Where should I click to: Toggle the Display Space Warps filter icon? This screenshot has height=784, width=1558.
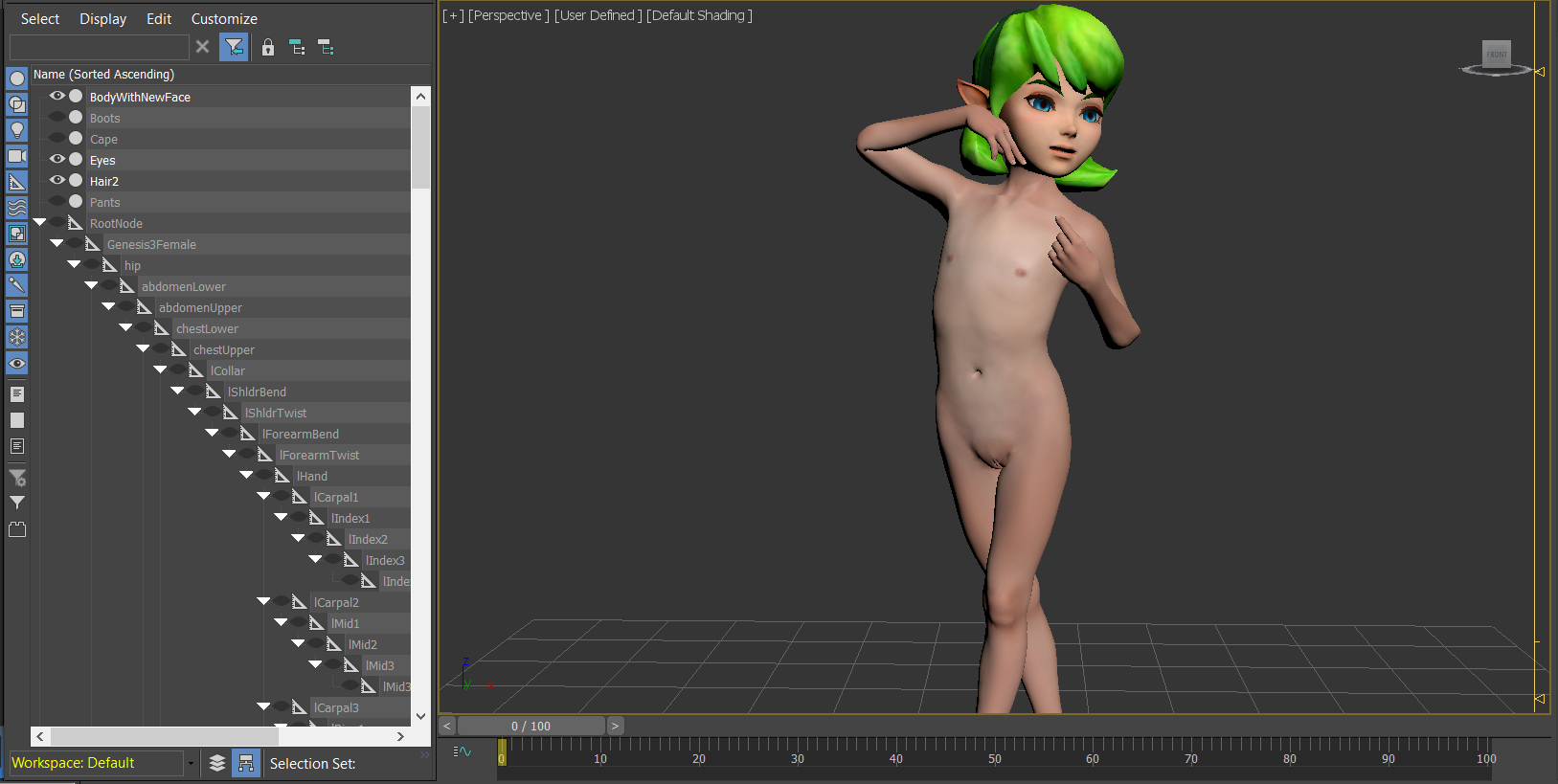coord(17,208)
